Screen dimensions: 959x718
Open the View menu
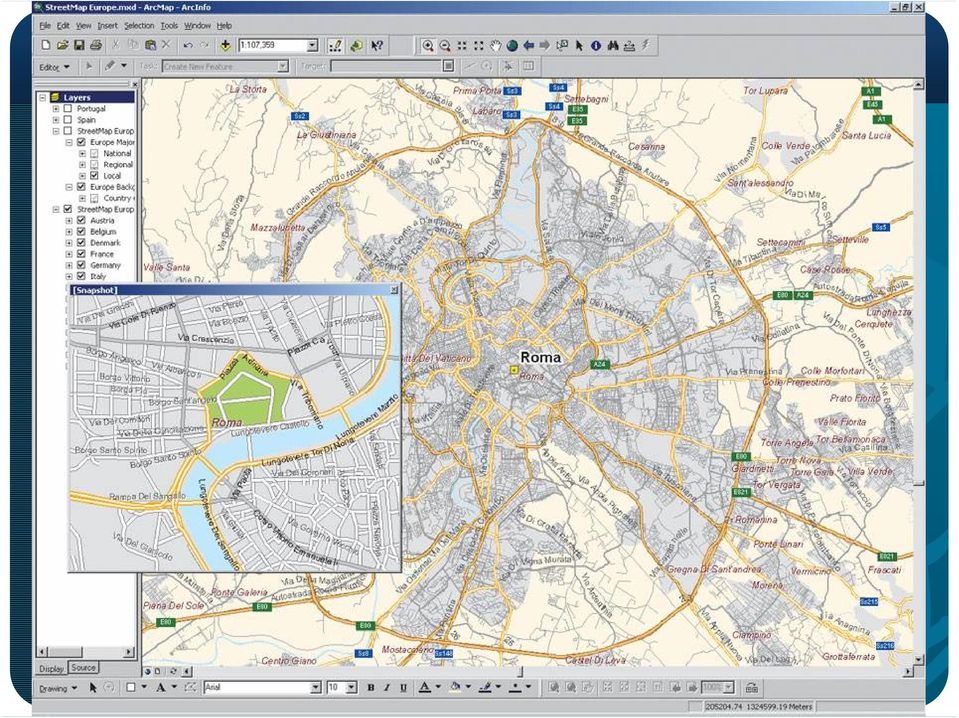tap(84, 26)
